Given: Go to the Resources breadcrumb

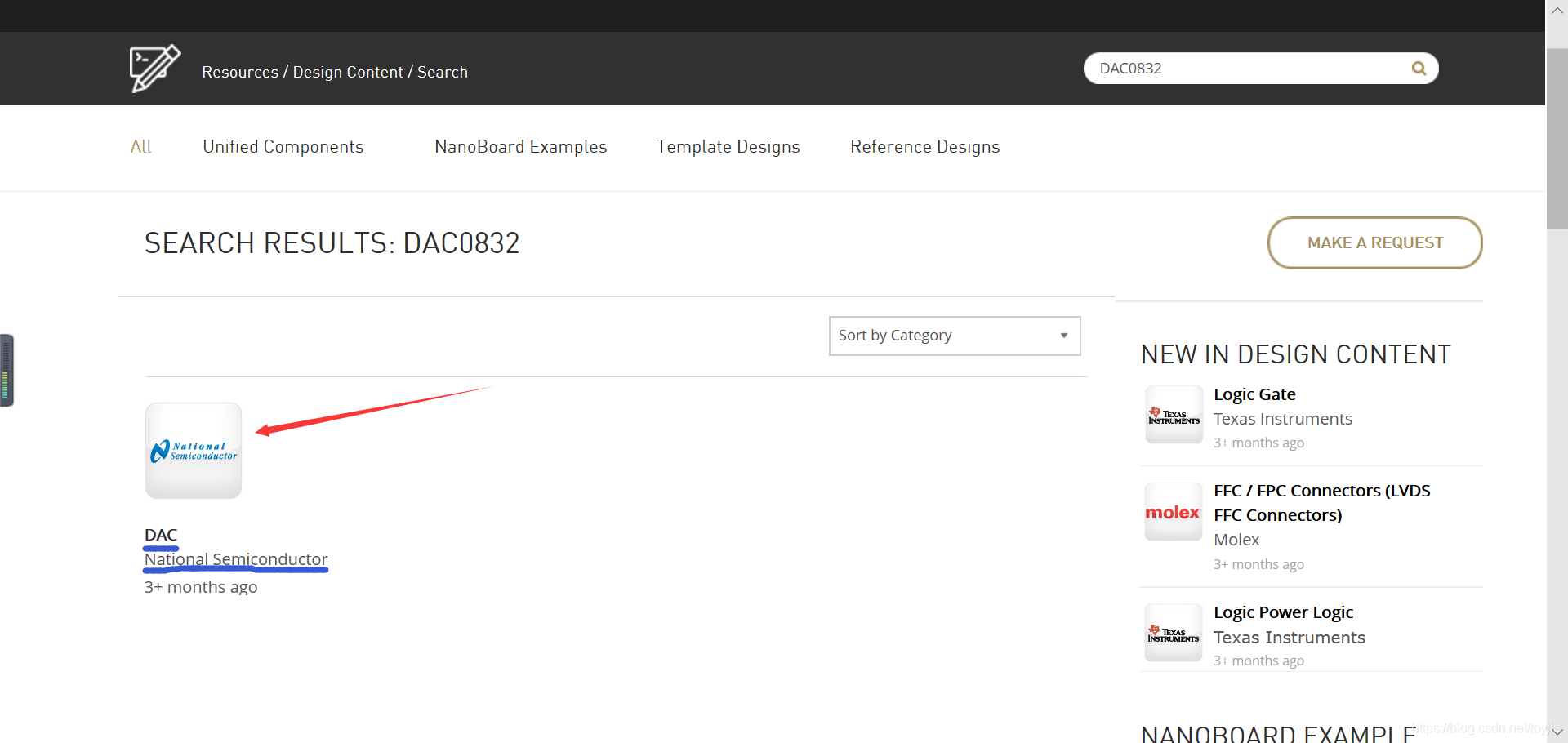Looking at the screenshot, I should 240,72.
